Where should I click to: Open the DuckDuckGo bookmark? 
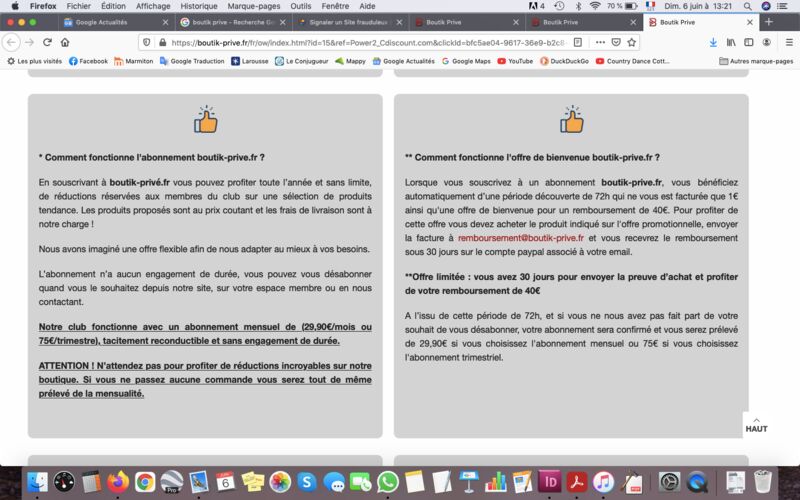point(564,61)
